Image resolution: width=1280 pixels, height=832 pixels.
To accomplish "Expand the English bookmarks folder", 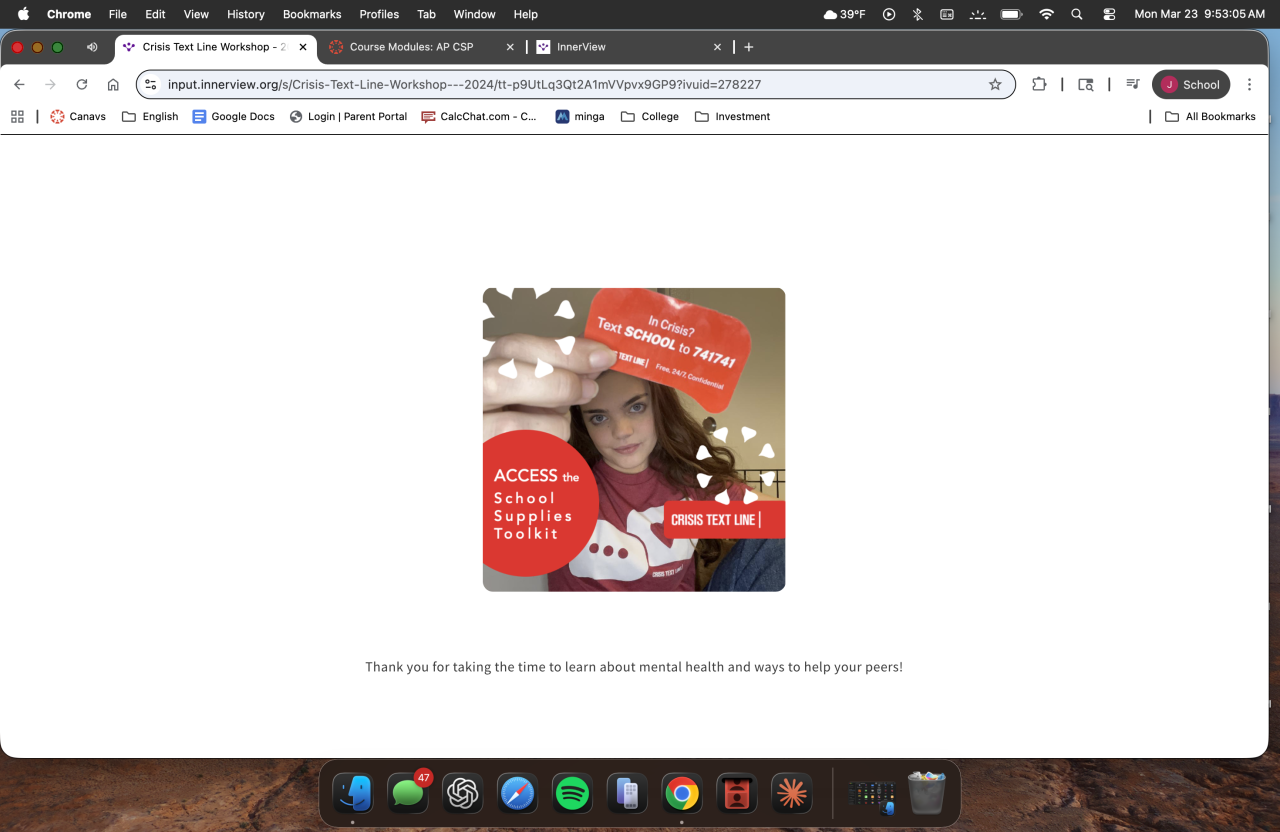I will tap(150, 117).
